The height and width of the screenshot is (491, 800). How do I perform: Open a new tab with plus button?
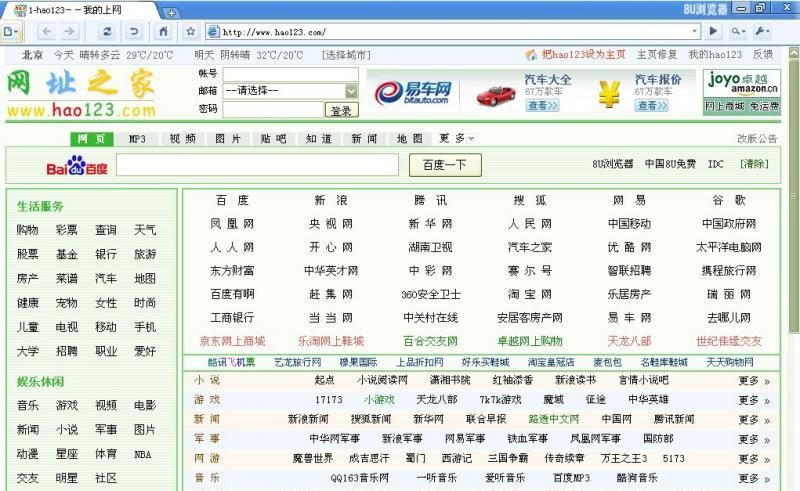171,13
